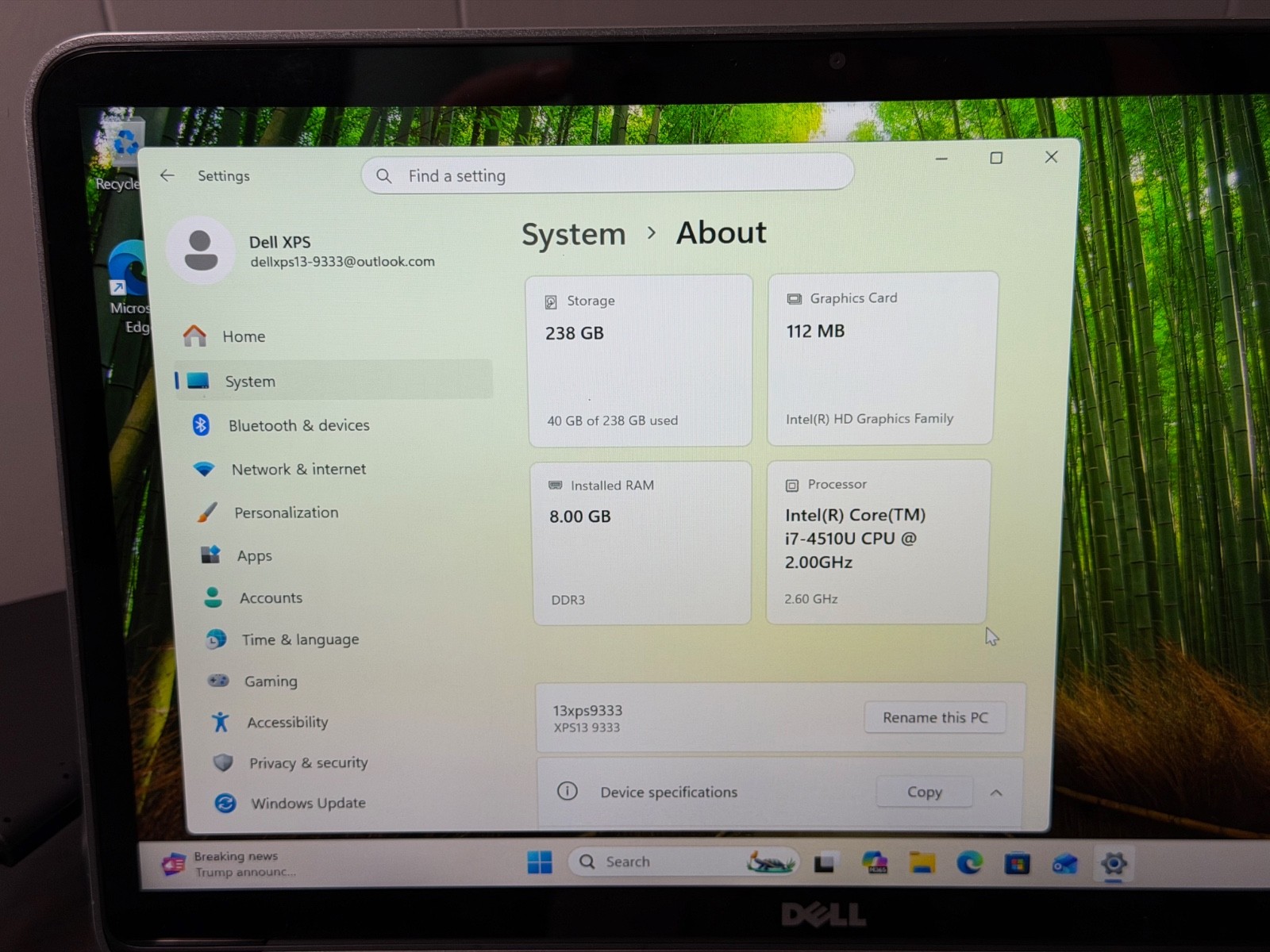Minimize the Settings window
Screen dimensions: 1270x952
[941, 159]
